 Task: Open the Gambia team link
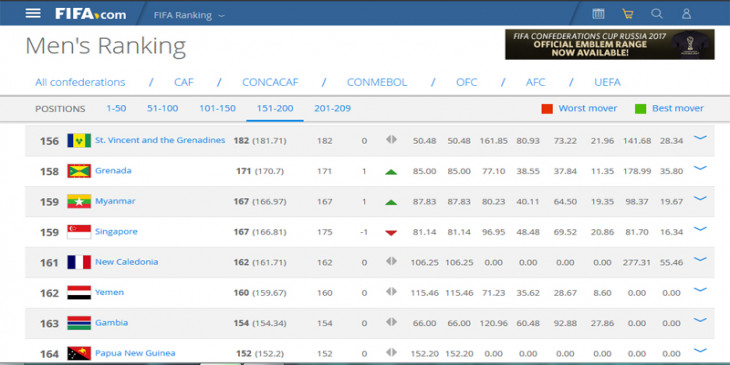(111, 323)
